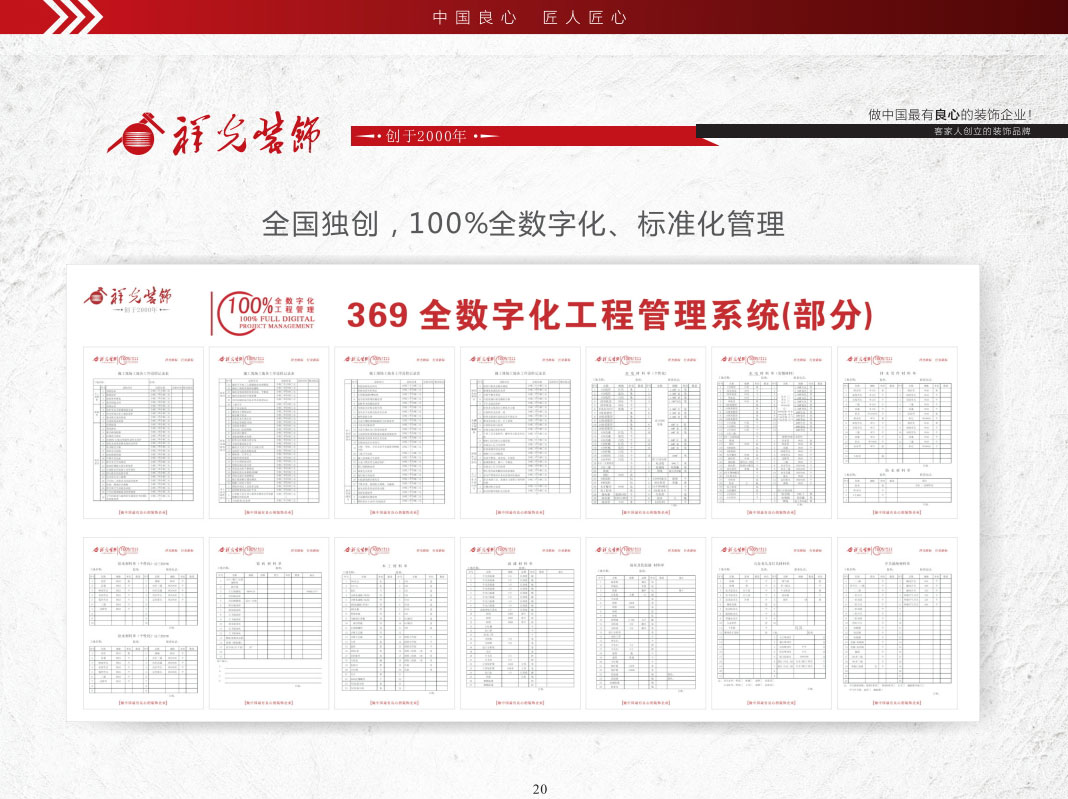The height and width of the screenshot is (799, 1068).
Task: Click the 中国良心 匠人匠心 banner text
Action: pos(529,17)
